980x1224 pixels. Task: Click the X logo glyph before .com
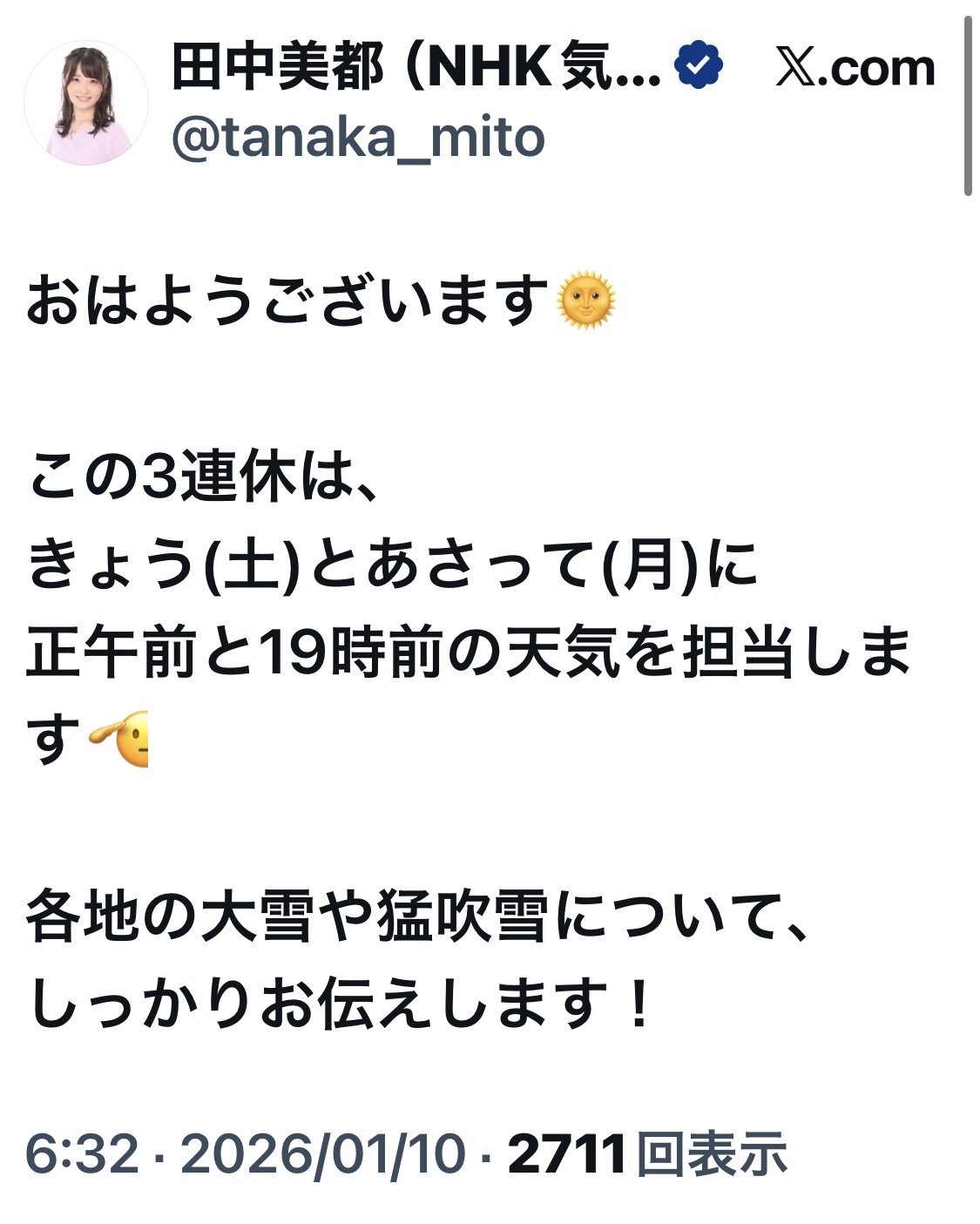[796, 69]
